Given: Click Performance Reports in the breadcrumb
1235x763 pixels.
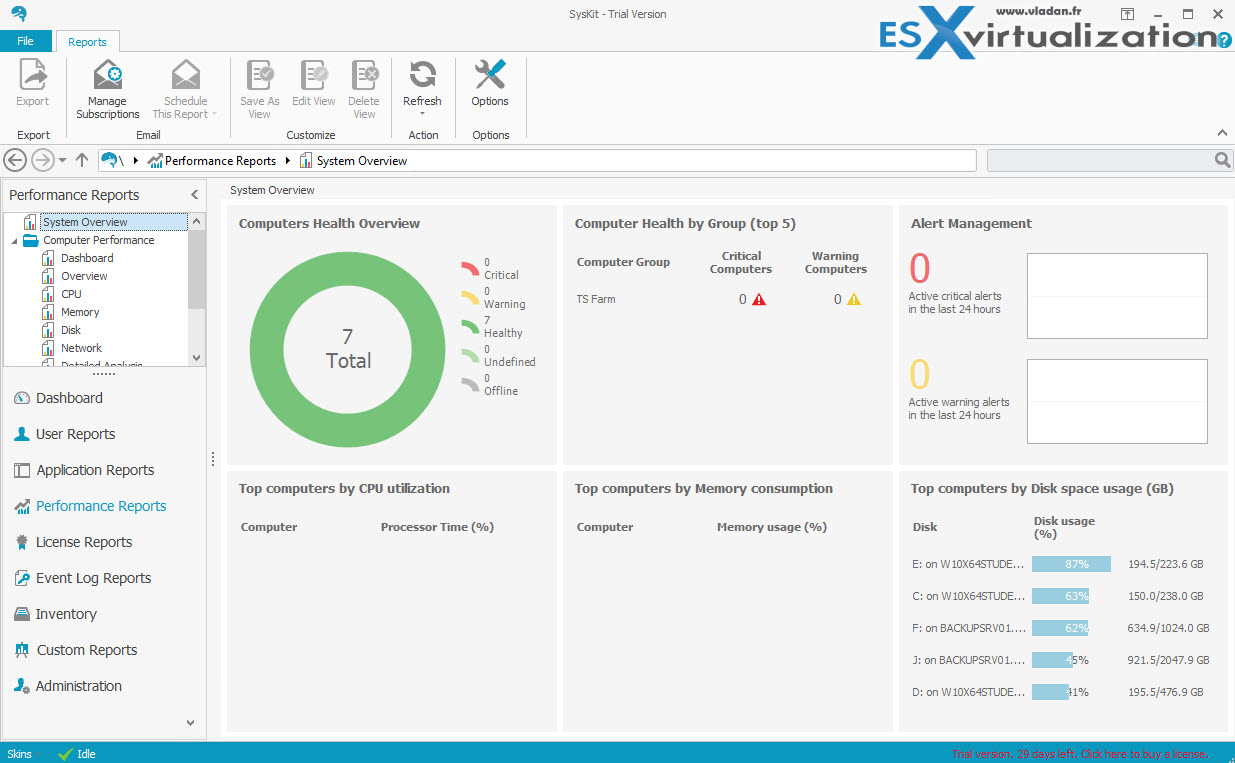Looking at the screenshot, I should [x=220, y=160].
